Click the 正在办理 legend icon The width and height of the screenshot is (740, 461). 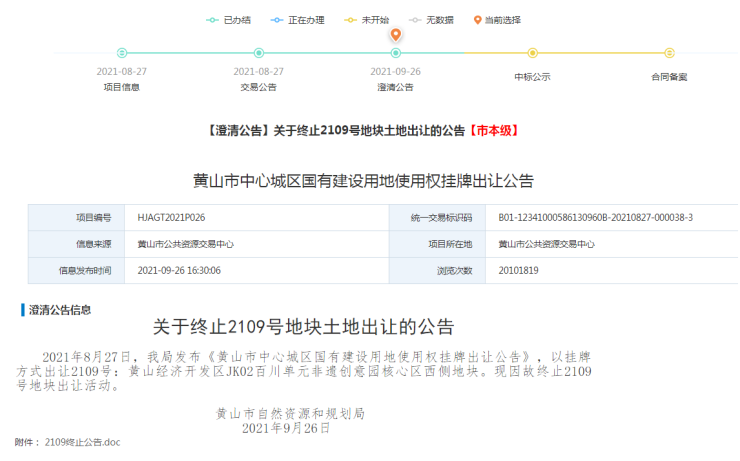(277, 20)
